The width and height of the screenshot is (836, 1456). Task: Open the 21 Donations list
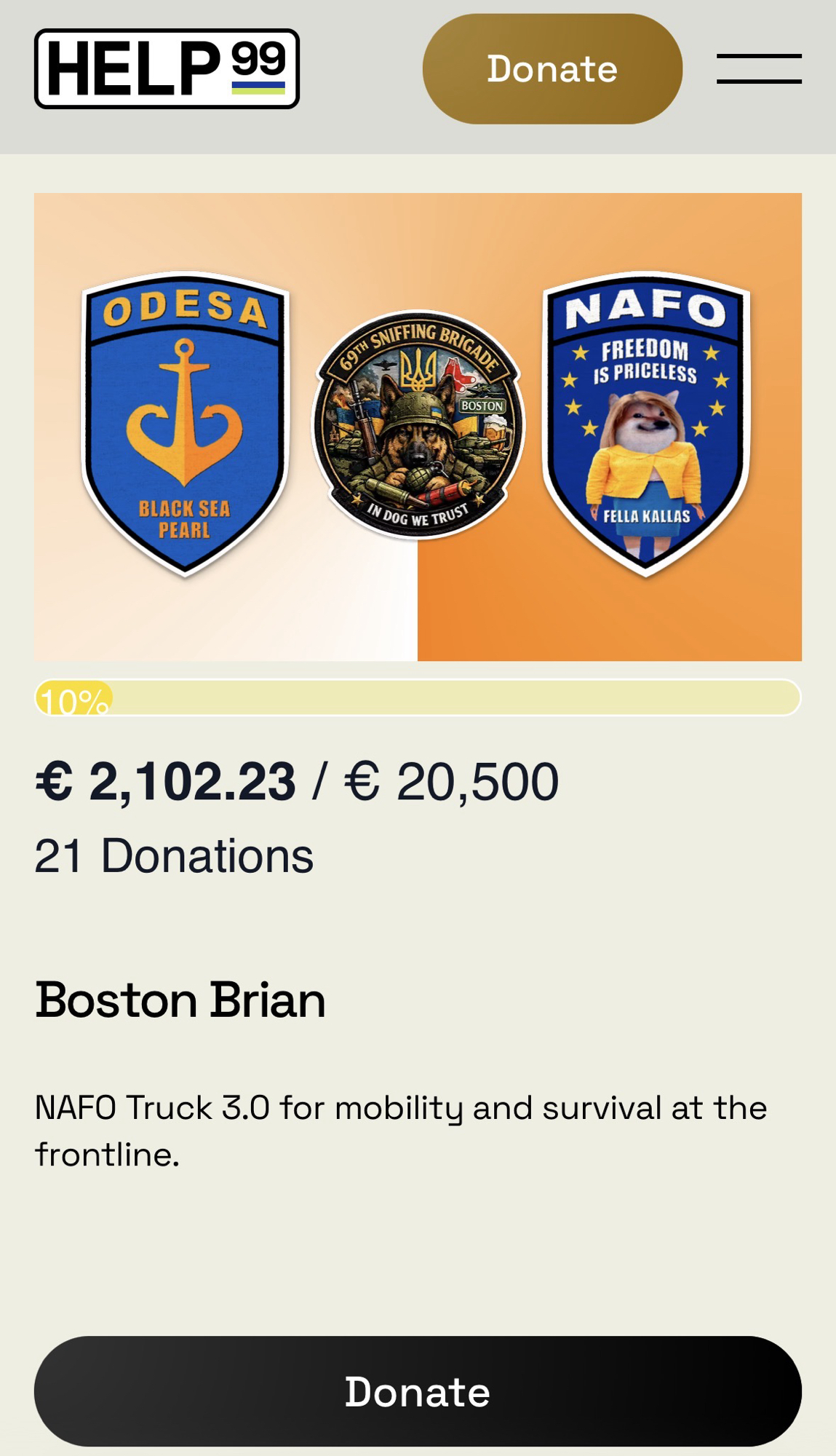tap(174, 855)
